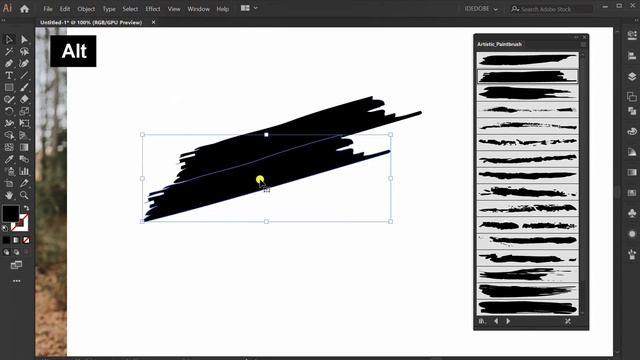
Task: Select the Scale tool
Action: (24, 111)
